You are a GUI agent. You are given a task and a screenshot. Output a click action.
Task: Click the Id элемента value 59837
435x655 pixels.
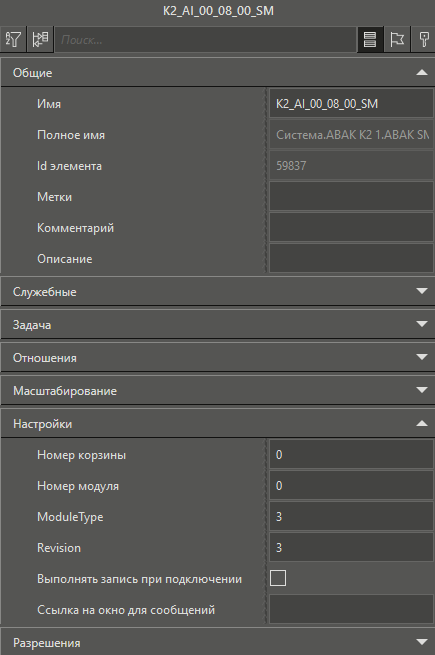pyautogui.click(x=351, y=165)
